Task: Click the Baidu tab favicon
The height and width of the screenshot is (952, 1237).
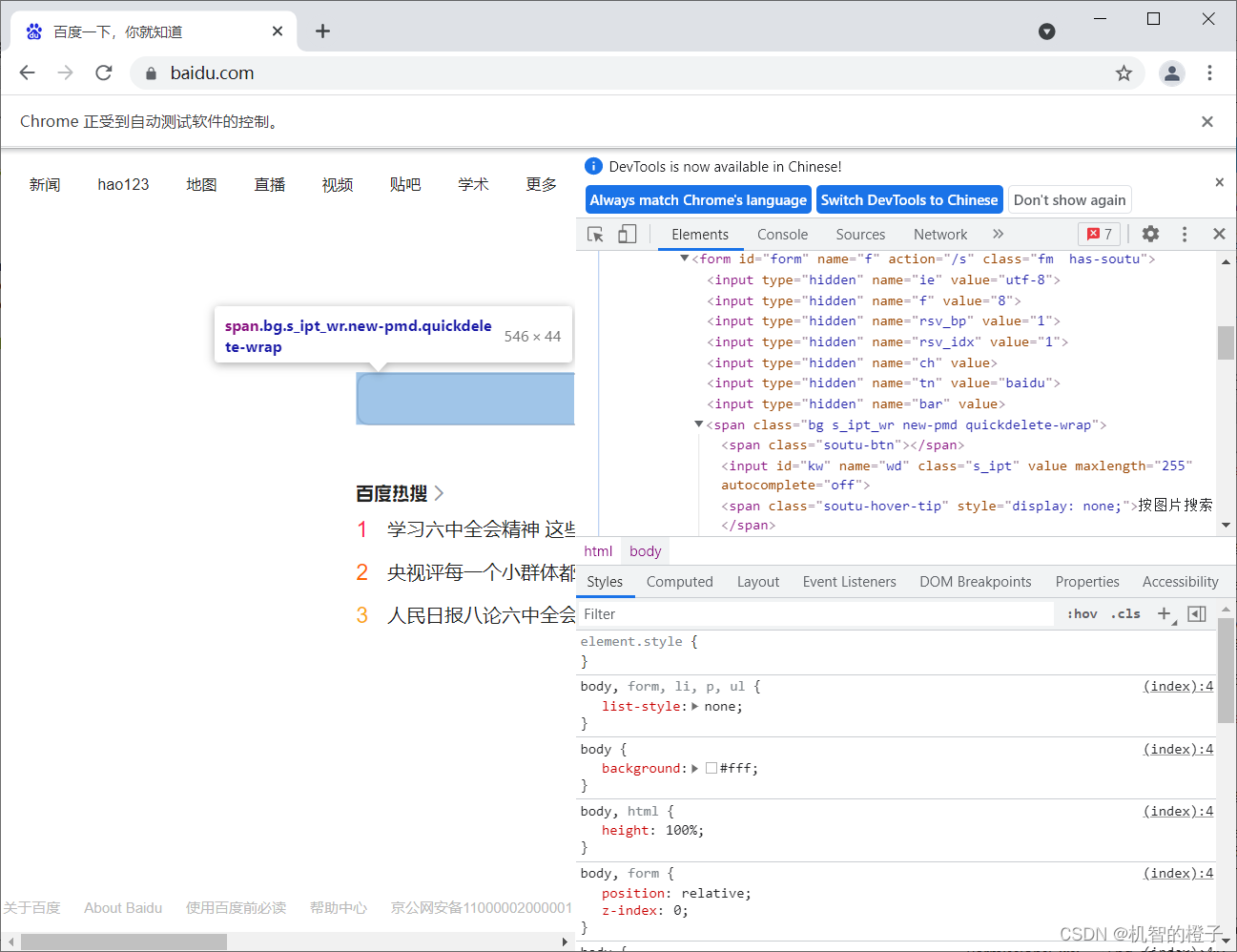Action: 34,31
